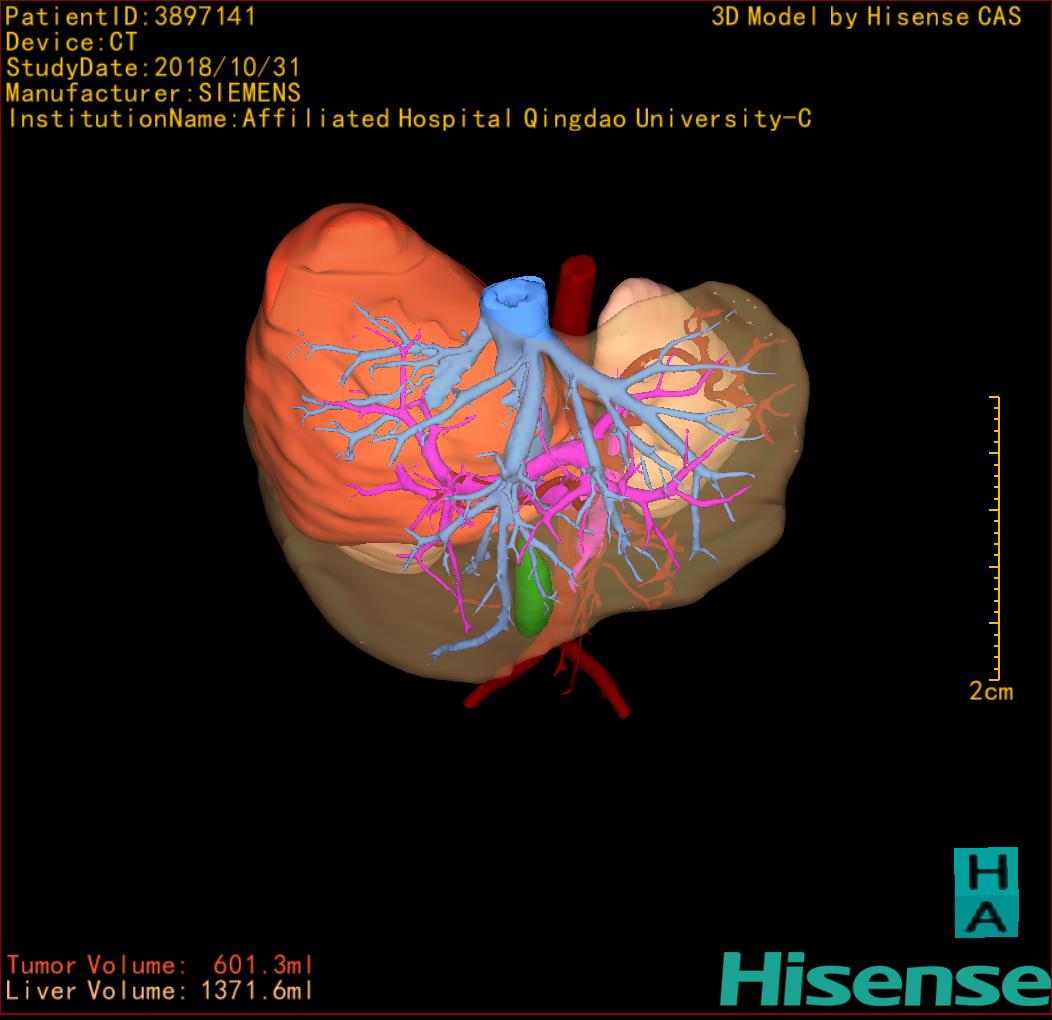Click the A face of orientation cube
Image resolution: width=1052 pixels, height=1020 pixels.
click(985, 915)
